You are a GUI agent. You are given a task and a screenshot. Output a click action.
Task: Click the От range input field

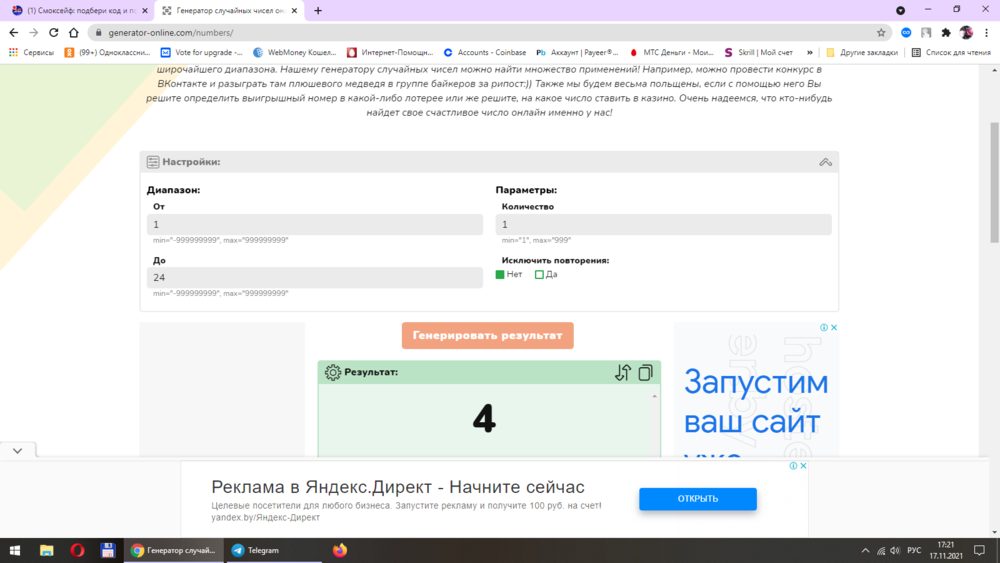click(314, 224)
